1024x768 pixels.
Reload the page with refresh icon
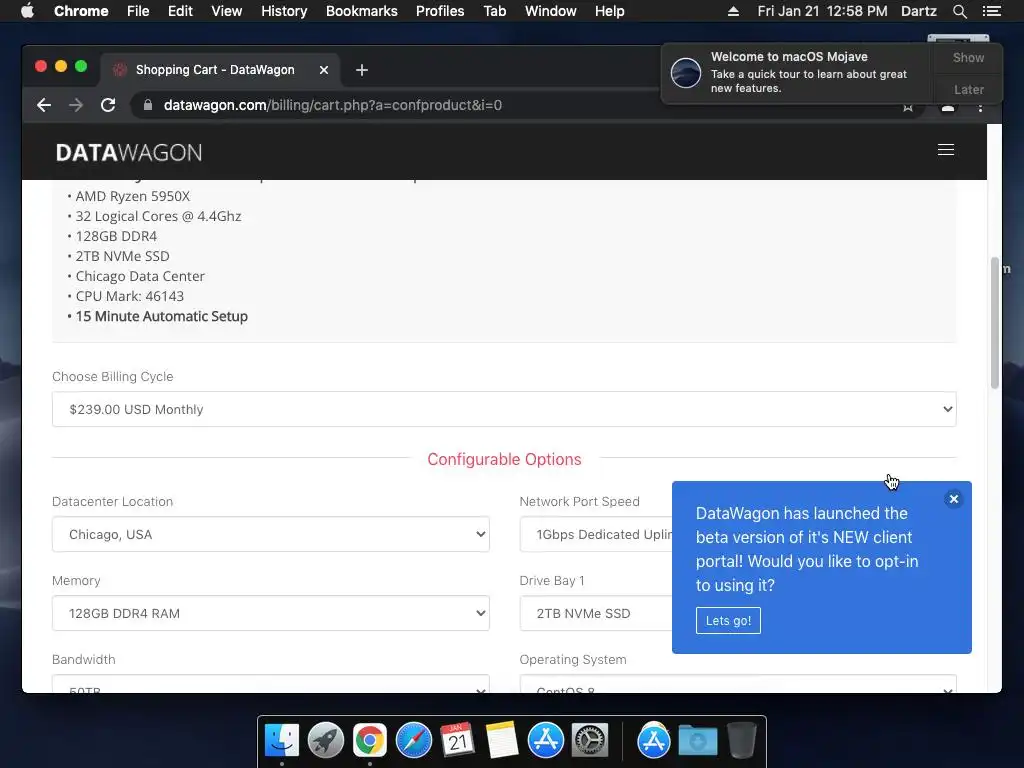(x=108, y=105)
